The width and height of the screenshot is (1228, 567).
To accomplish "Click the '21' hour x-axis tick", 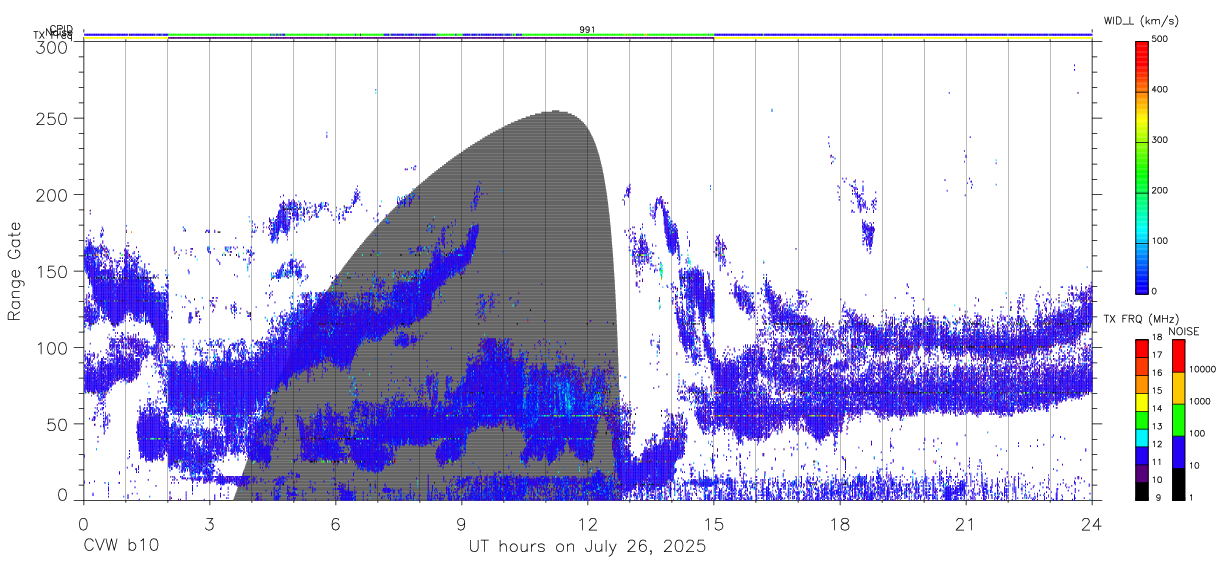I will point(966,525).
